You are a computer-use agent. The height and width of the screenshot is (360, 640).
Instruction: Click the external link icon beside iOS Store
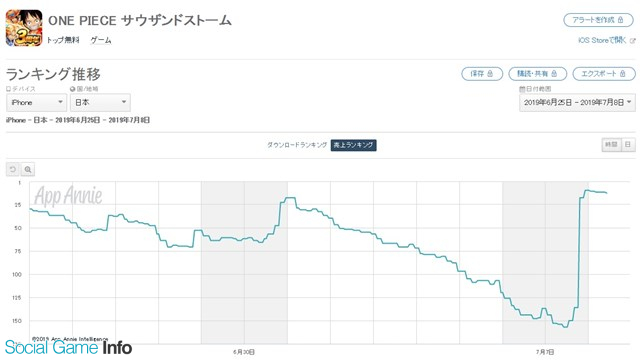[x=633, y=40]
